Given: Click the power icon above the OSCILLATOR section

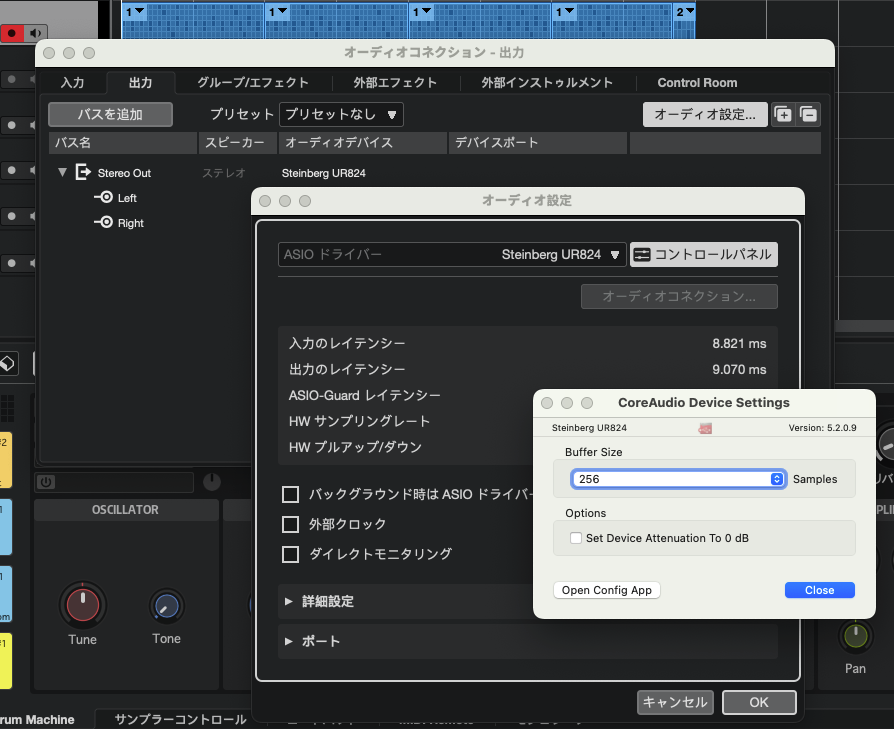Looking at the screenshot, I should (45, 482).
